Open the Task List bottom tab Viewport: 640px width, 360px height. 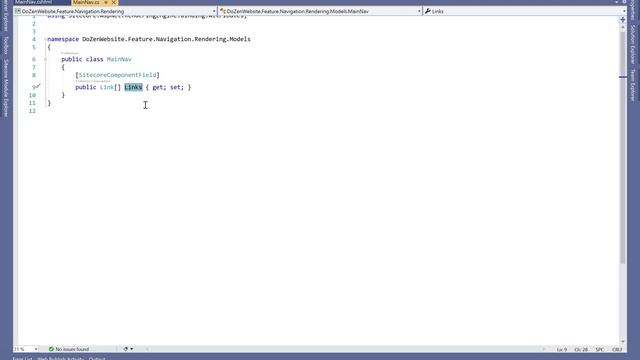coord(22,358)
